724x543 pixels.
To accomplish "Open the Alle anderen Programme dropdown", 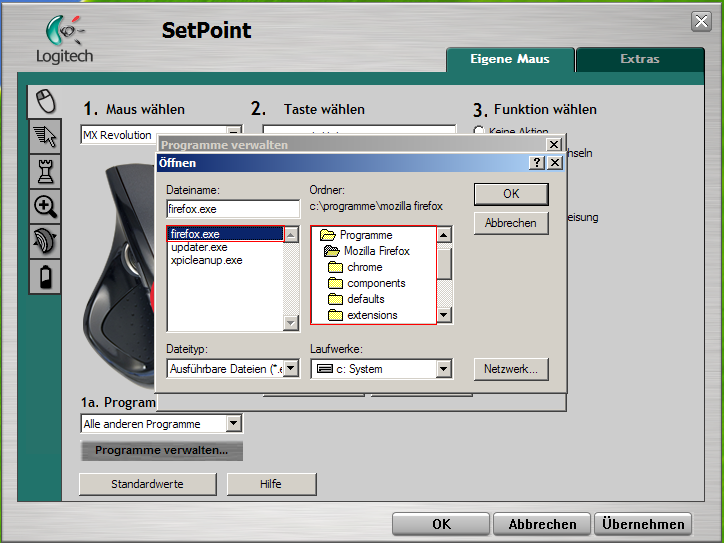I will [233, 423].
